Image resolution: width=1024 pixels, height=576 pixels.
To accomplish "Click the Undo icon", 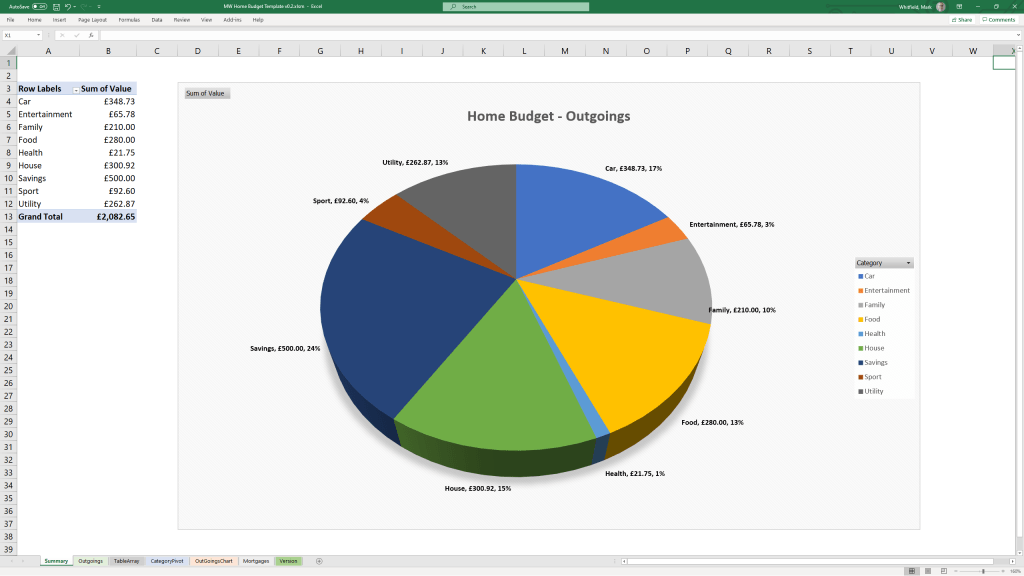I will point(69,6).
